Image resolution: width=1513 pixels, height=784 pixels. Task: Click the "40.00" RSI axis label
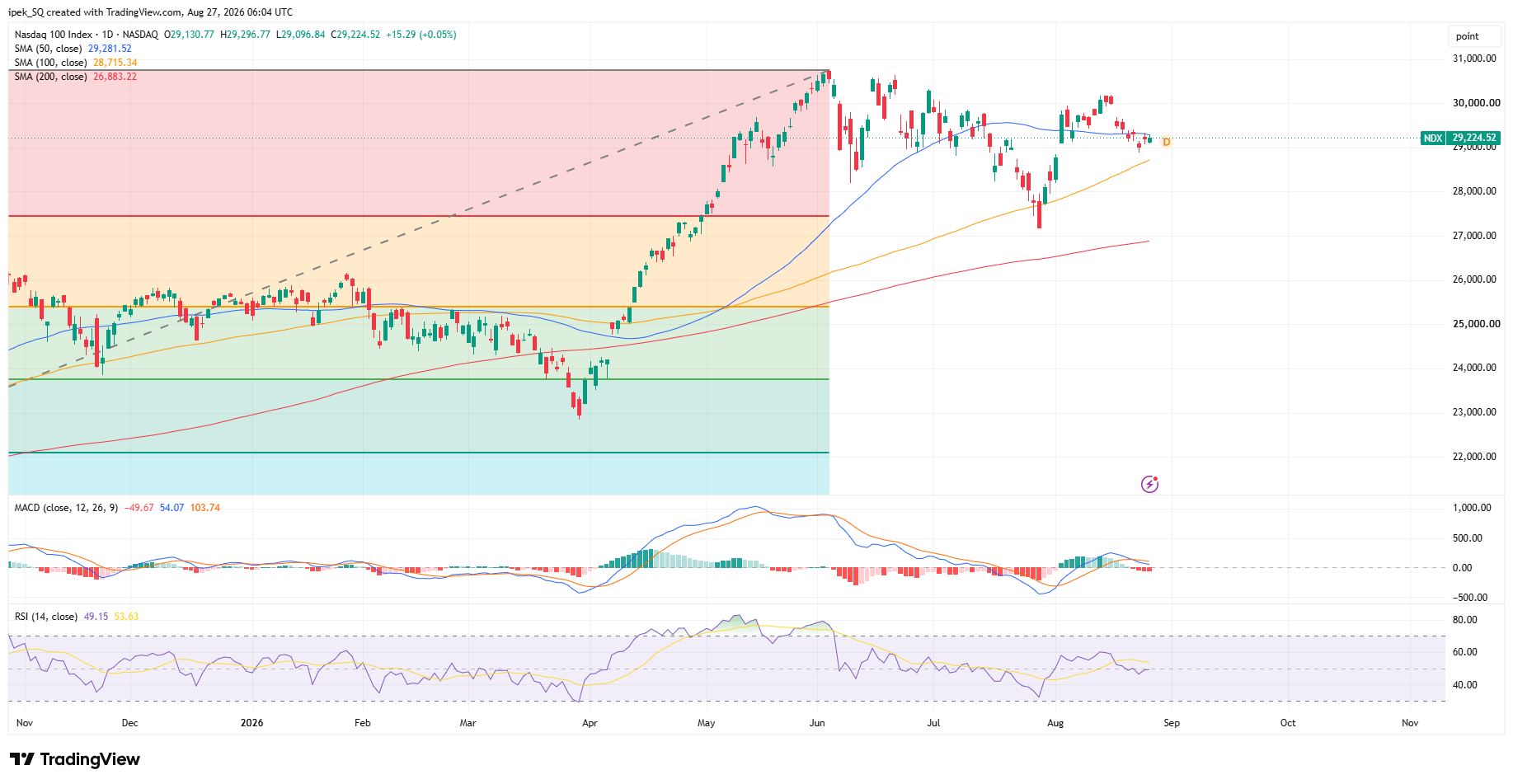1465,685
